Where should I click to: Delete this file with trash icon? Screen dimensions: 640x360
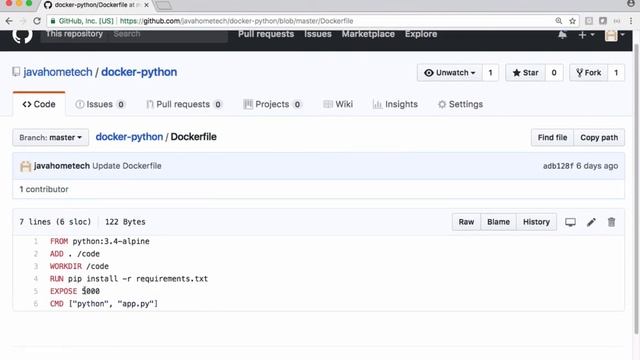pyautogui.click(x=611, y=222)
